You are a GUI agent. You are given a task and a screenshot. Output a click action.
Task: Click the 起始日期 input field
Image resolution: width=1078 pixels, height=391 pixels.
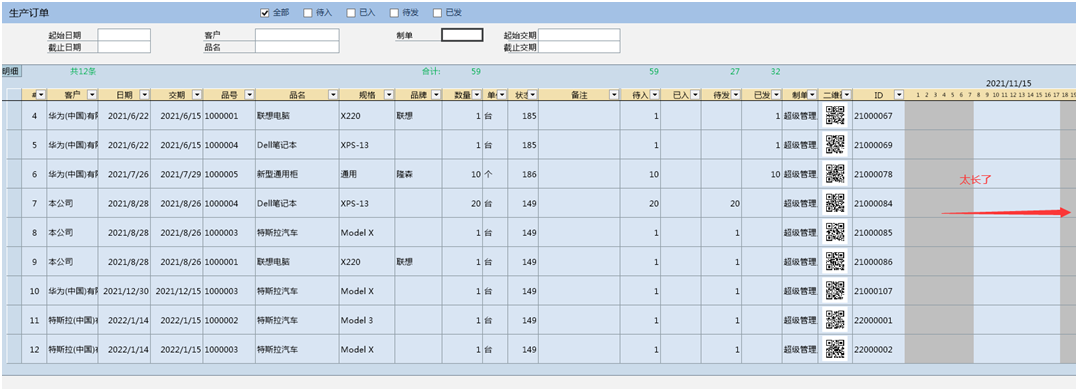(124, 35)
